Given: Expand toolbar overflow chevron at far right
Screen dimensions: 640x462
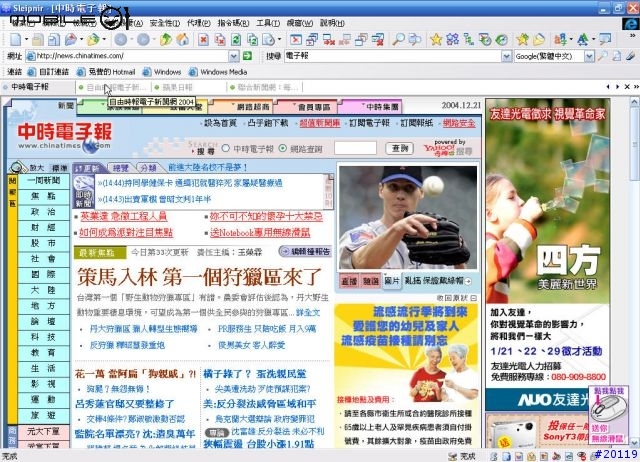Looking at the screenshot, I should click(x=633, y=36).
